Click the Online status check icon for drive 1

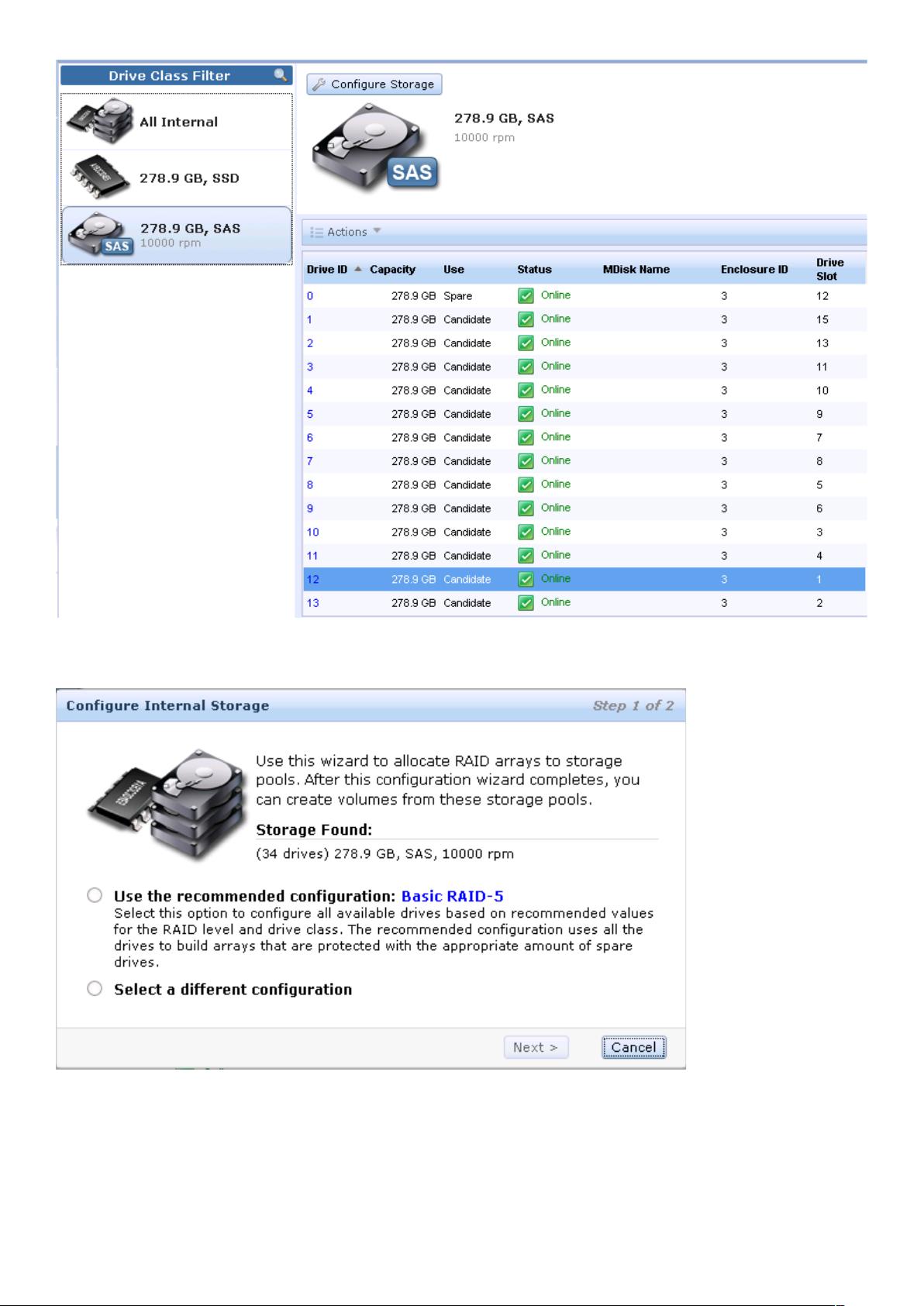(x=526, y=319)
